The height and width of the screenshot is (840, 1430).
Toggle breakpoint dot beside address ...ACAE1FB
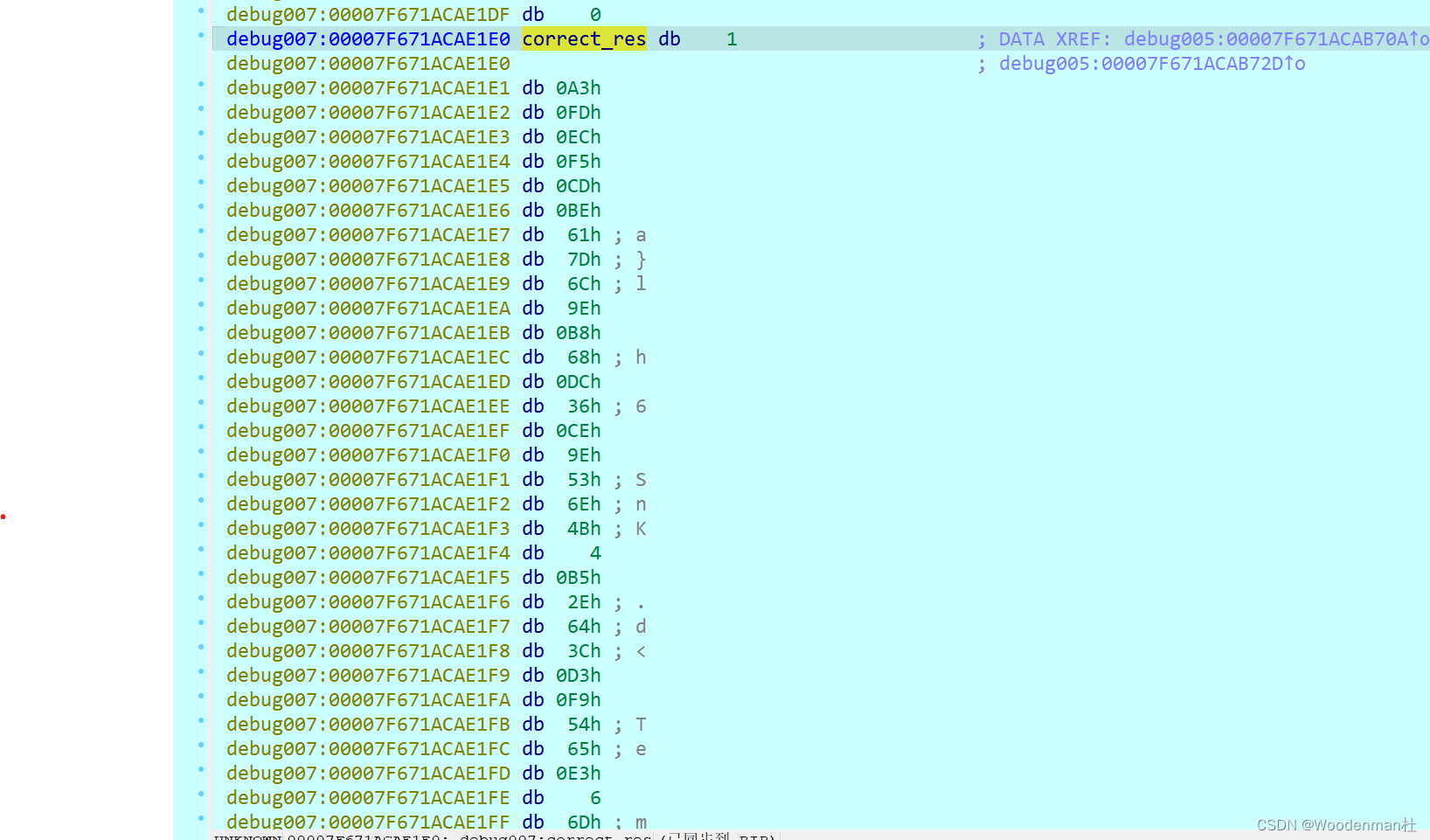[x=201, y=720]
